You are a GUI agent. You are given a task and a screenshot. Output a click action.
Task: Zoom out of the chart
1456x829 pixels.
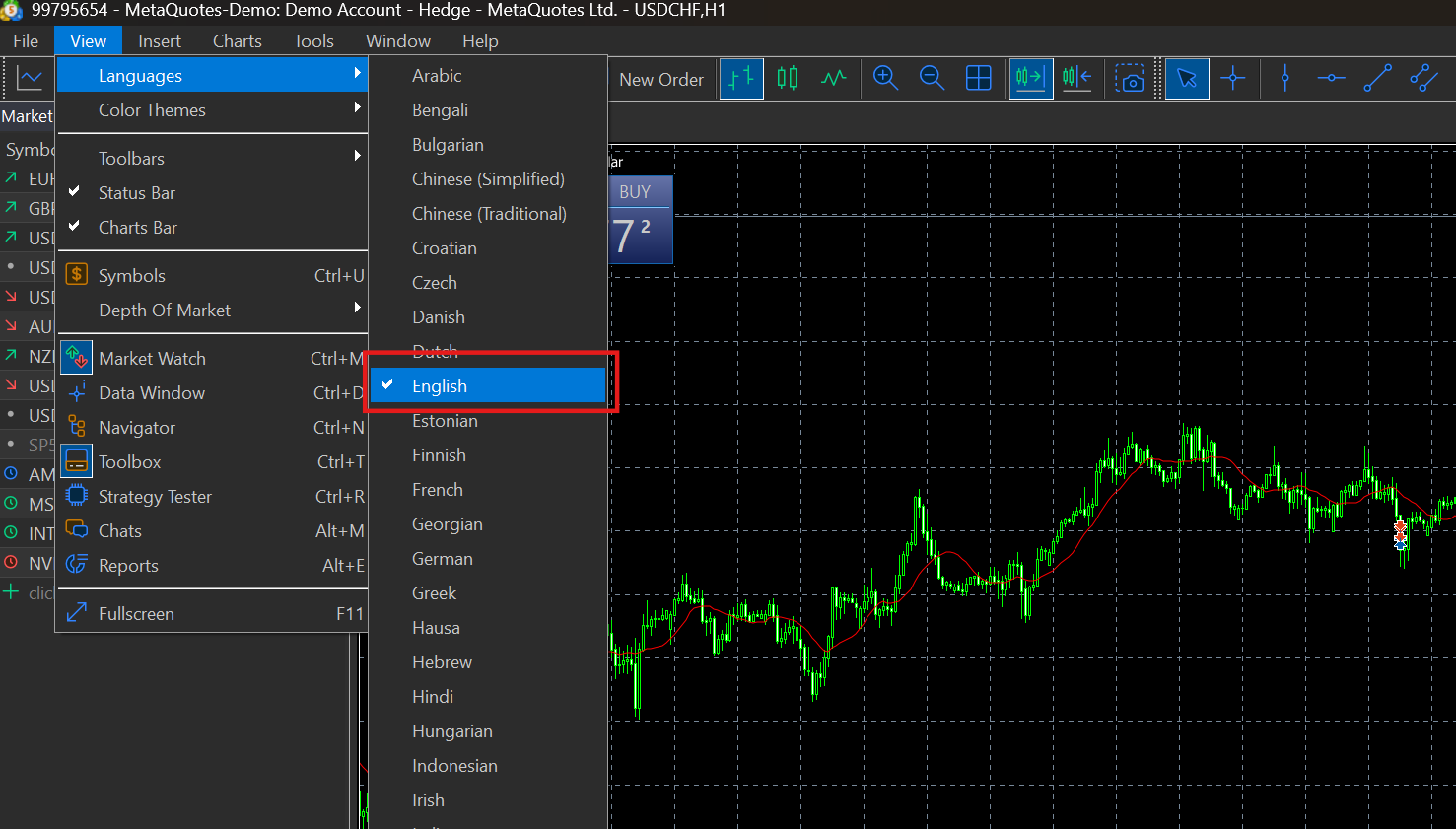tap(932, 78)
